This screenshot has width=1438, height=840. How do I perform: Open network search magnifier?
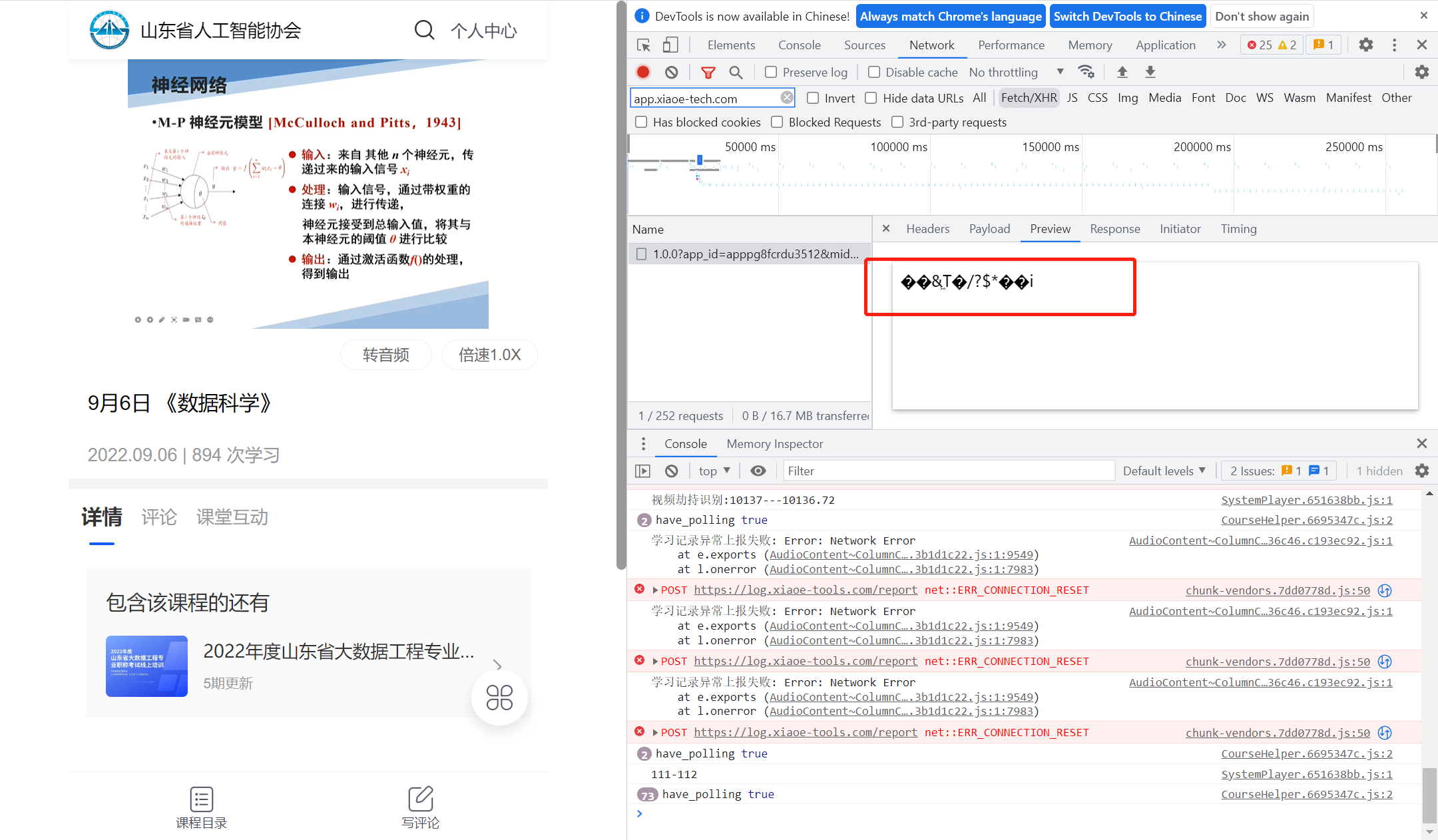pos(736,72)
